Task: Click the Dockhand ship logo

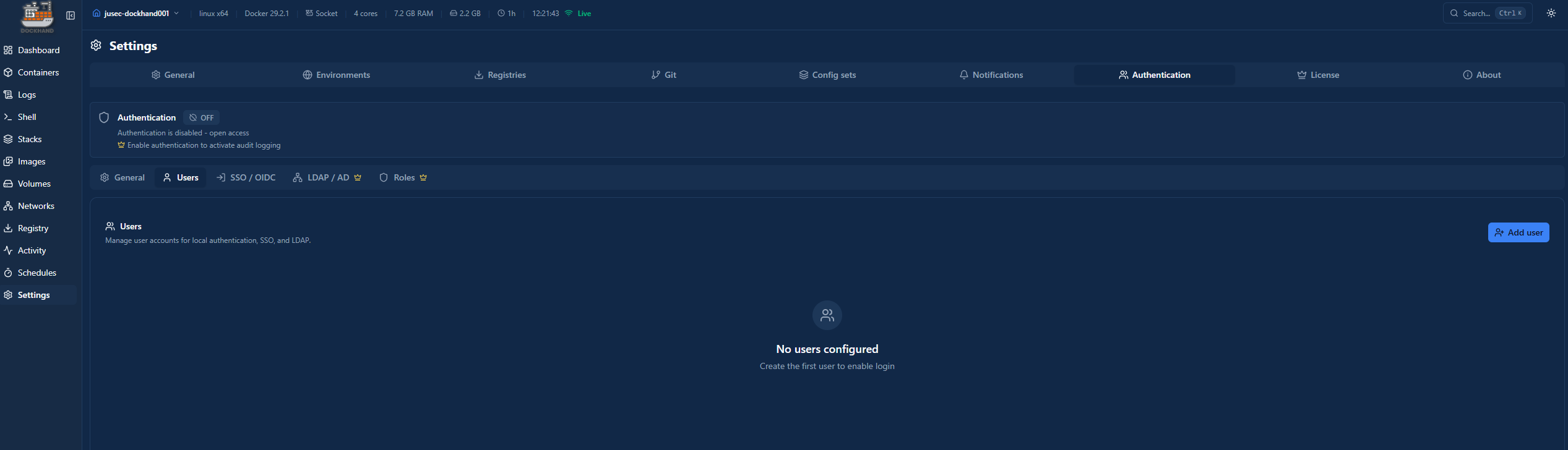Action: click(x=37, y=16)
